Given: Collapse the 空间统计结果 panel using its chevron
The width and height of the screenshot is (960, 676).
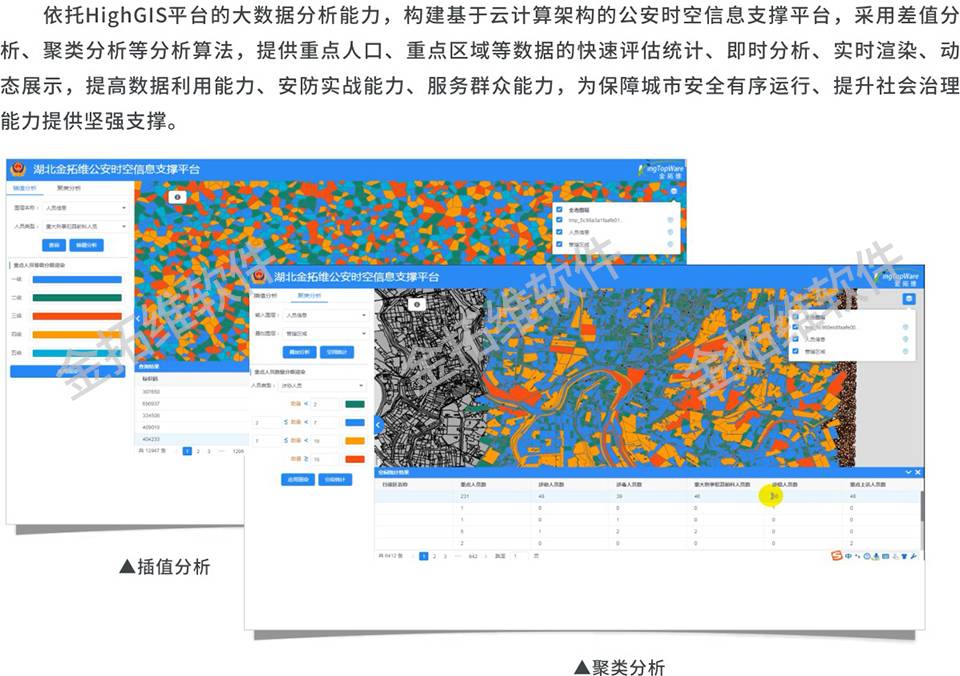Looking at the screenshot, I should (x=908, y=471).
